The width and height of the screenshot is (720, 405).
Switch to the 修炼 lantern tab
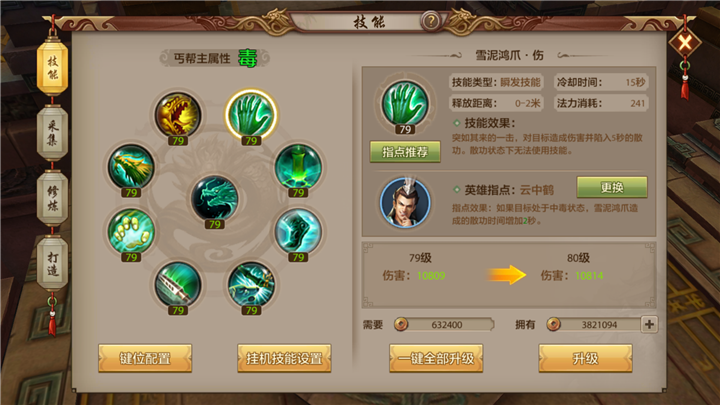(52, 198)
